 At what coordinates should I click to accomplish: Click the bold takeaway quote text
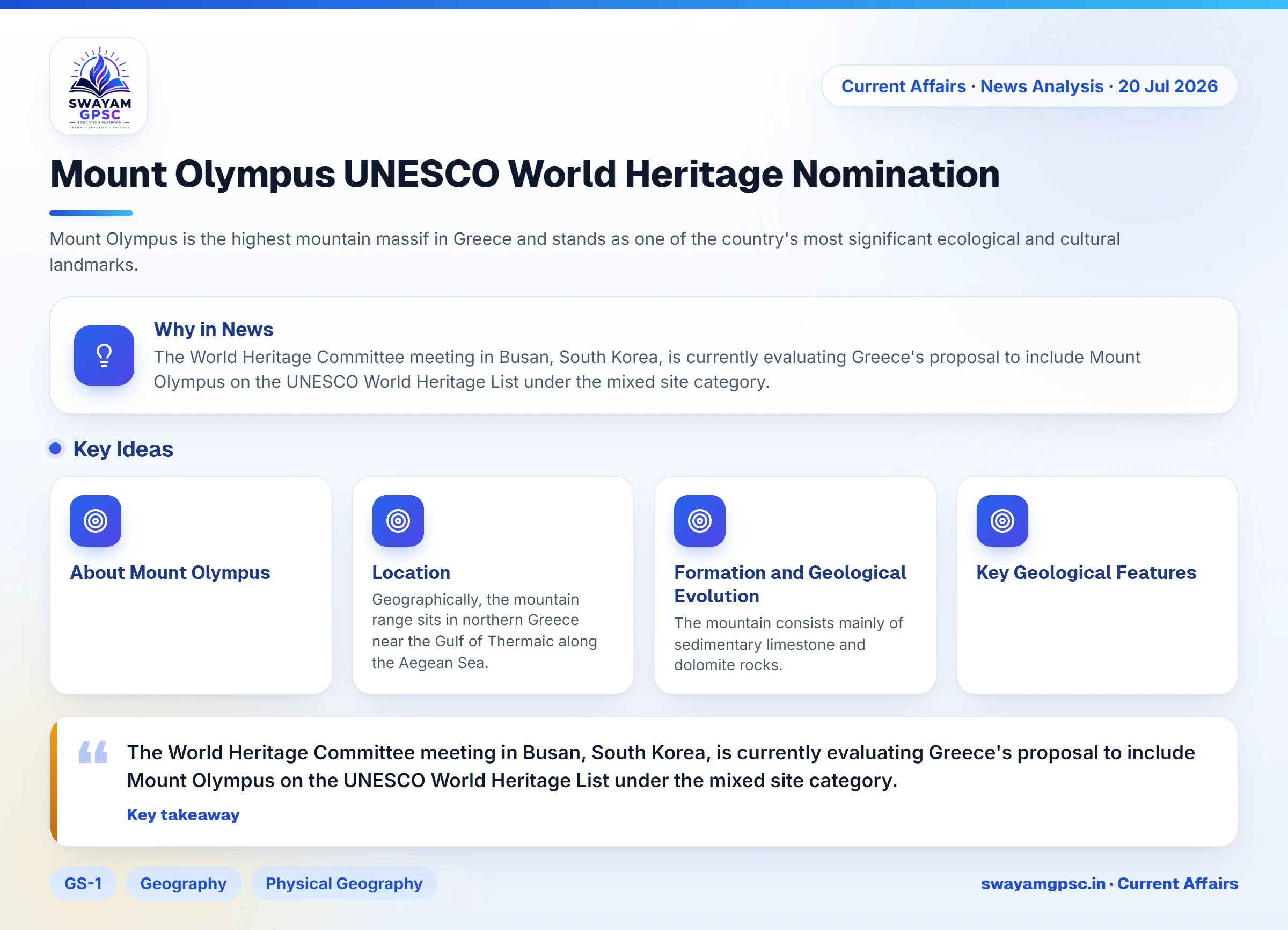pos(661,766)
